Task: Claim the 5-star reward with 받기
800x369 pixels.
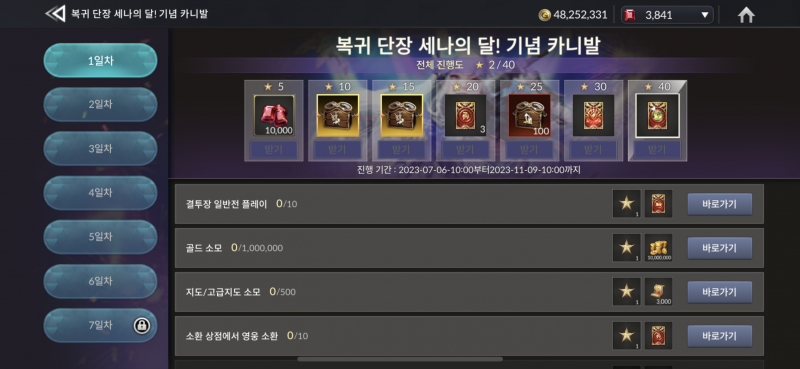Action: (x=274, y=150)
